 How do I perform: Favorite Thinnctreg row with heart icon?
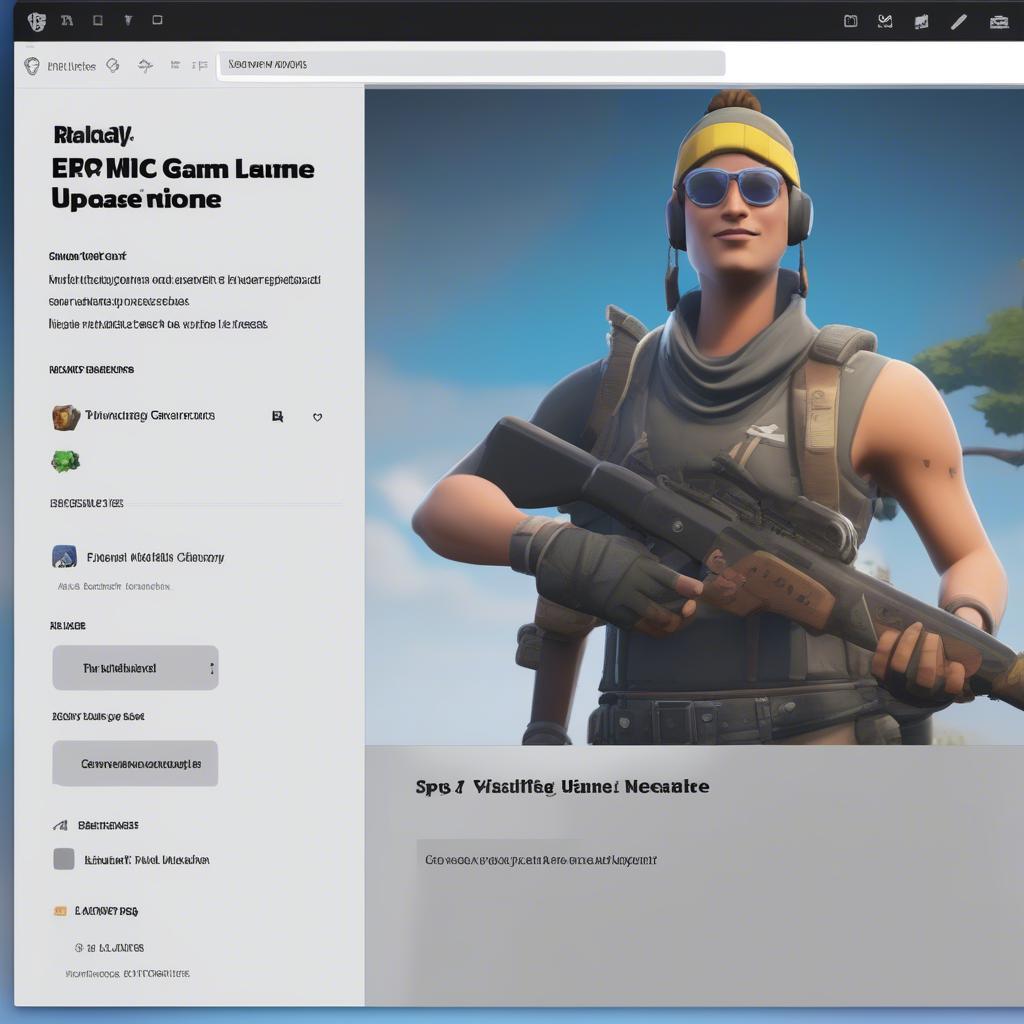pos(317,417)
